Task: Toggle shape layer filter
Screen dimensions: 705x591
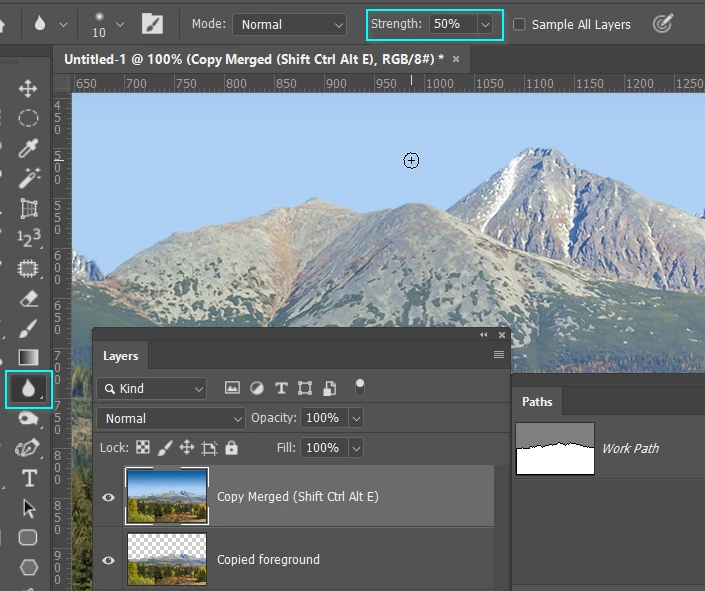Action: tap(305, 388)
